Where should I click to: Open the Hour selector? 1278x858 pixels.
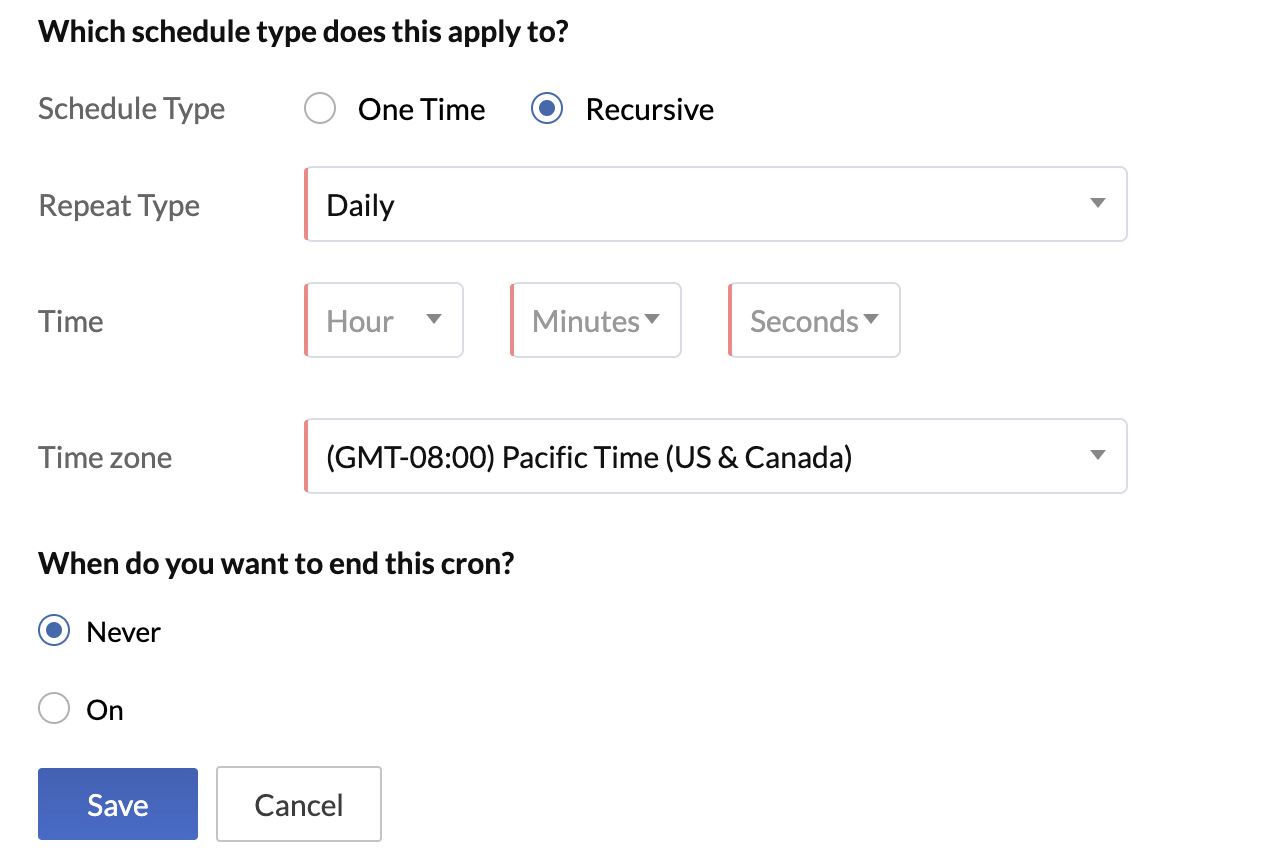383,320
